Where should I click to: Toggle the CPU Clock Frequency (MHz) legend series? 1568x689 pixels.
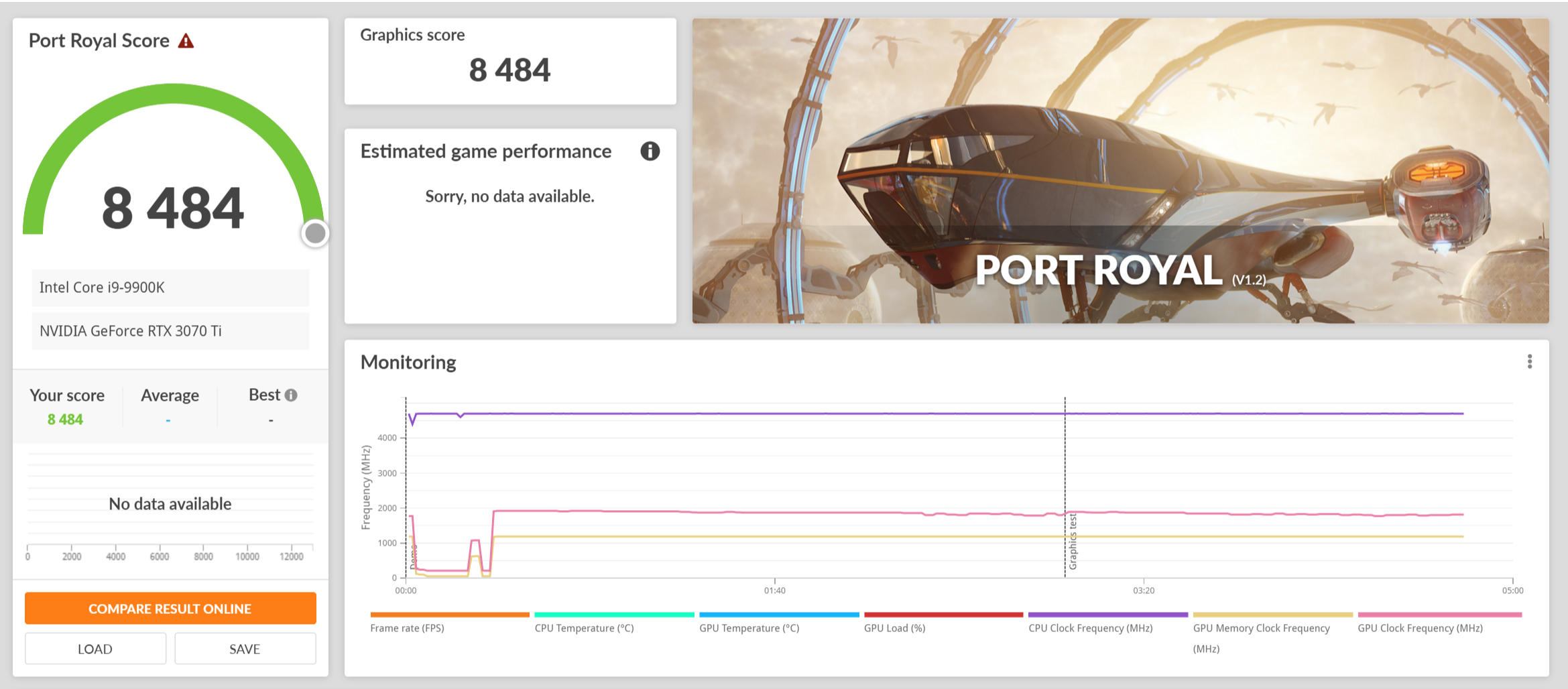coord(1107,623)
